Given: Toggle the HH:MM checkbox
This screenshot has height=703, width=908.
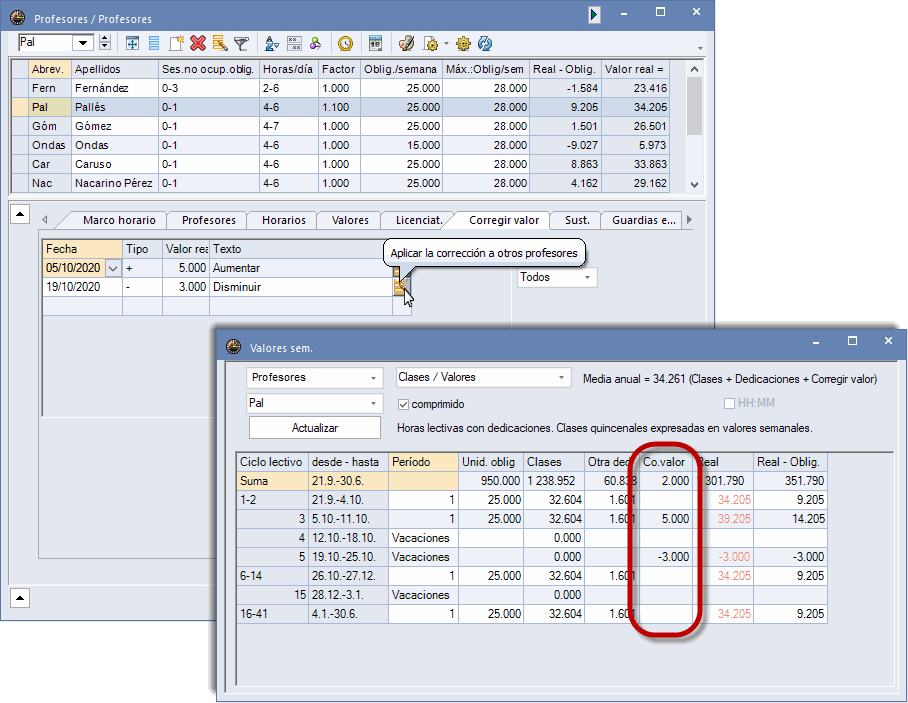Looking at the screenshot, I should click(730, 403).
